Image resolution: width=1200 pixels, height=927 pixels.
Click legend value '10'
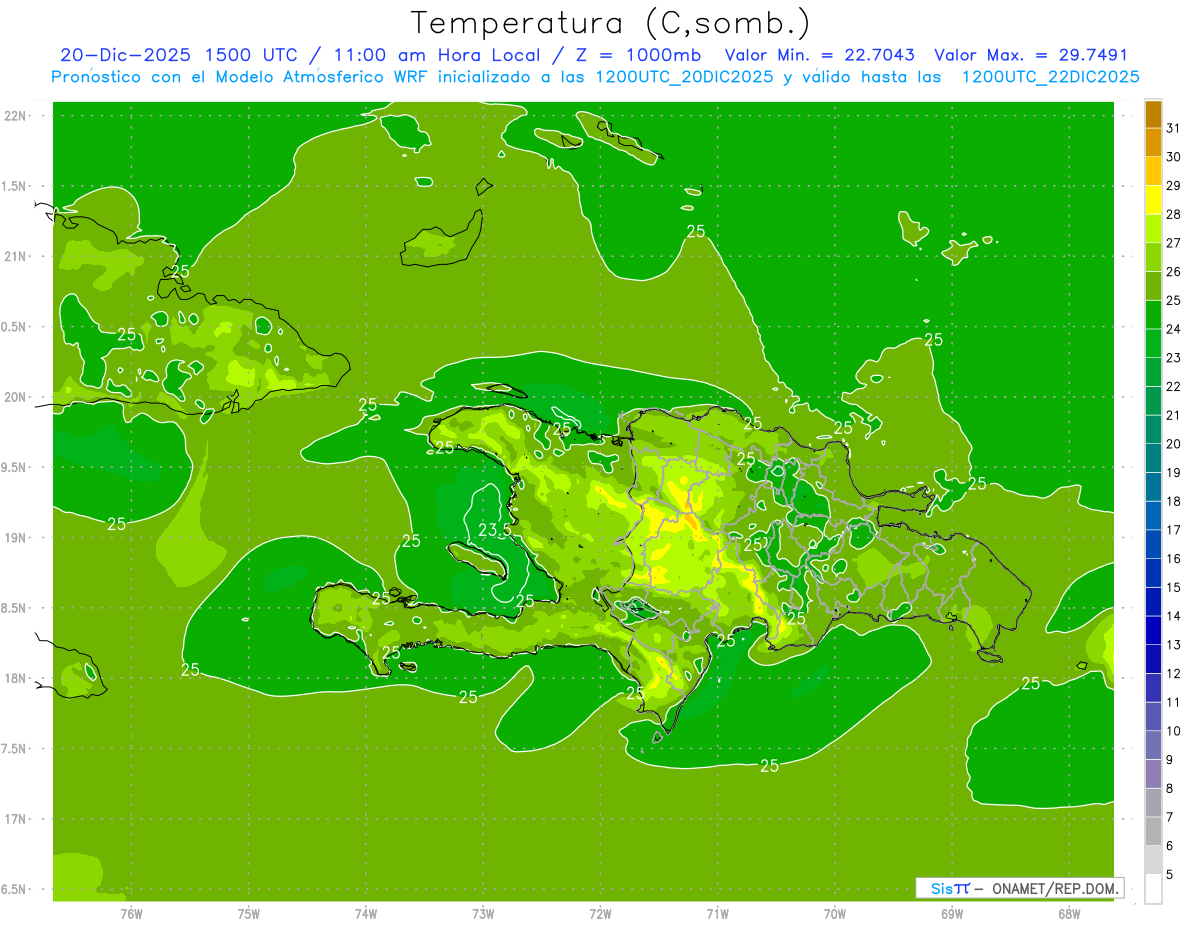pos(1173,732)
